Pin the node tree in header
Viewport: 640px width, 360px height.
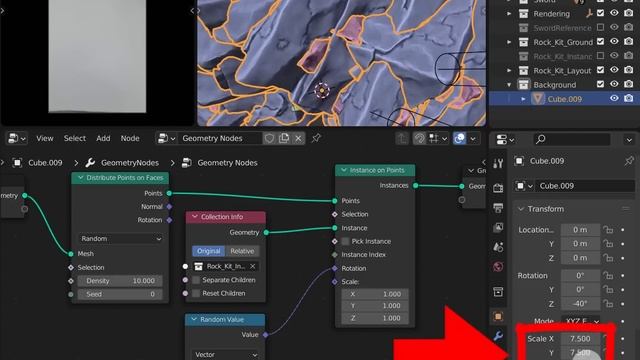pos(316,138)
